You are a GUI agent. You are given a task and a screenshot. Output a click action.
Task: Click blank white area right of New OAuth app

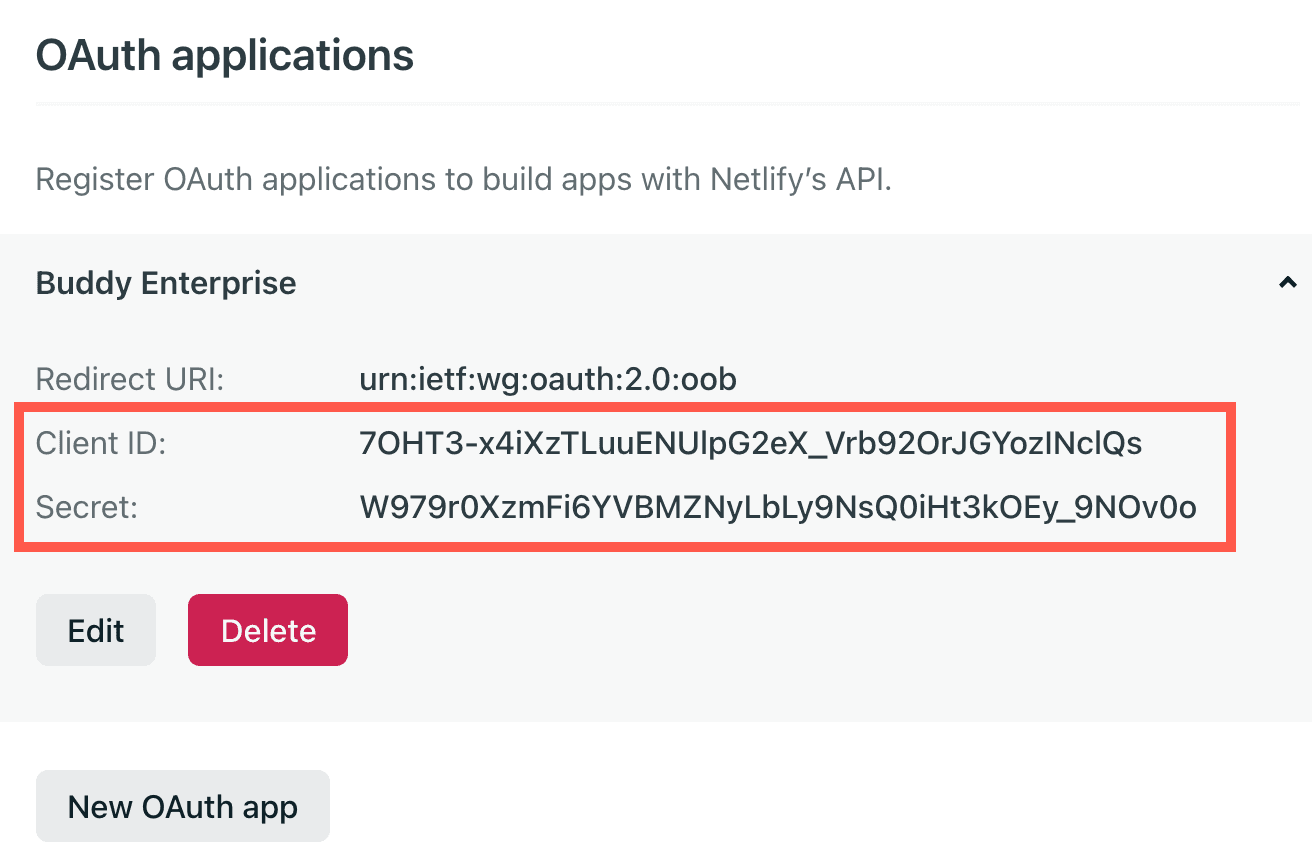(800, 806)
